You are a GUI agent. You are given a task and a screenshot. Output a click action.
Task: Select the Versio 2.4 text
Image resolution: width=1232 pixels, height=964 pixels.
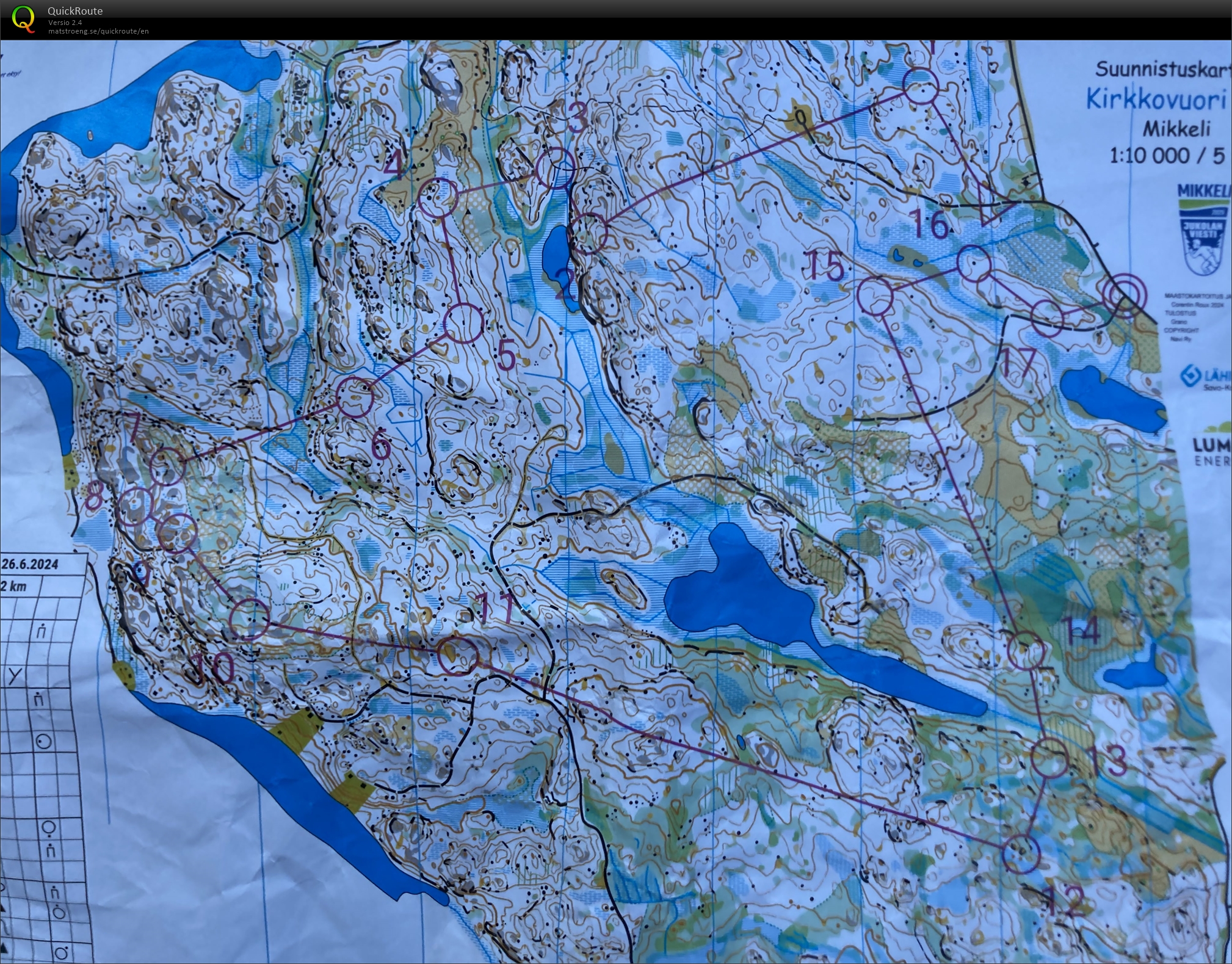[66, 23]
